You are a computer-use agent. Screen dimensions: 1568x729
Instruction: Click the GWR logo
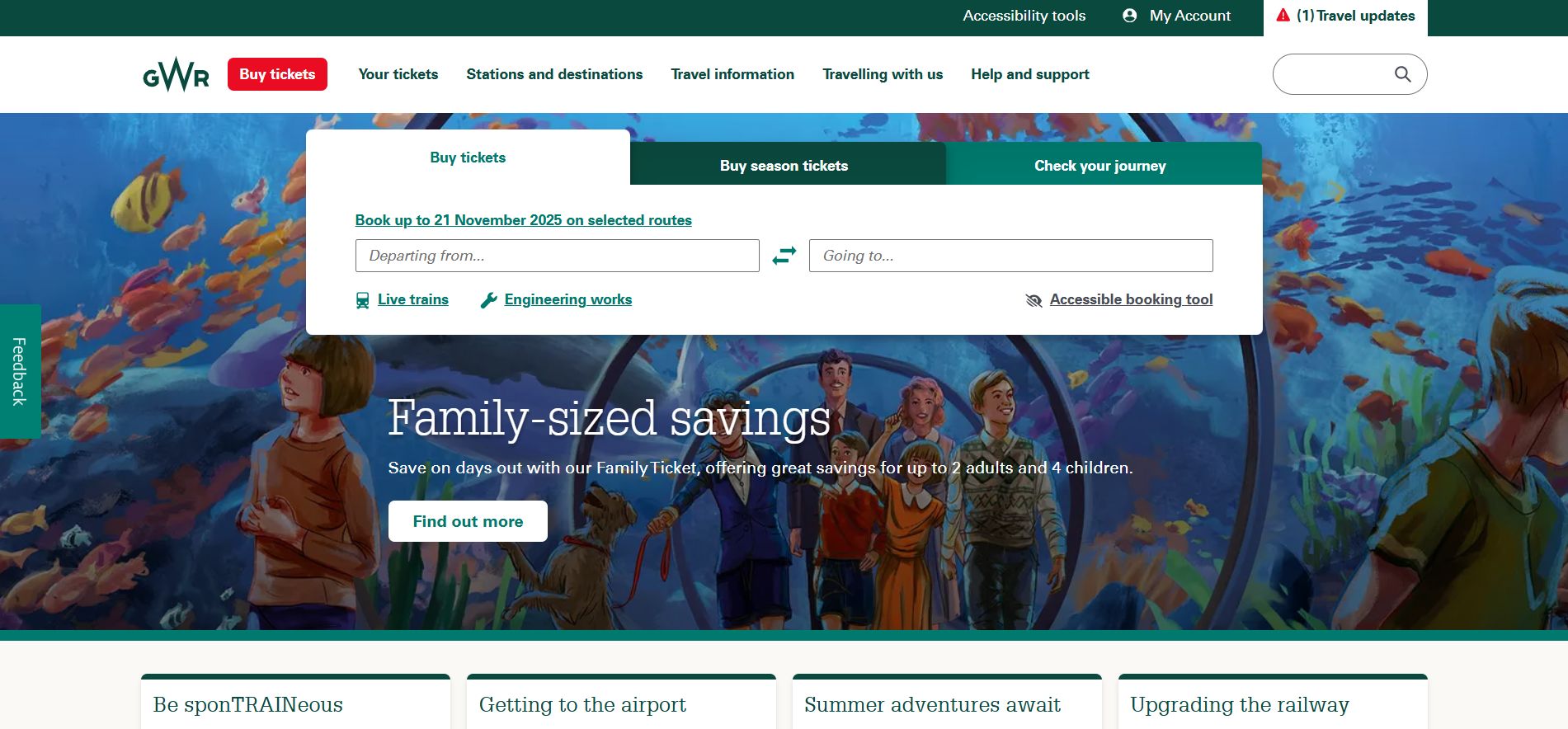pyautogui.click(x=176, y=74)
